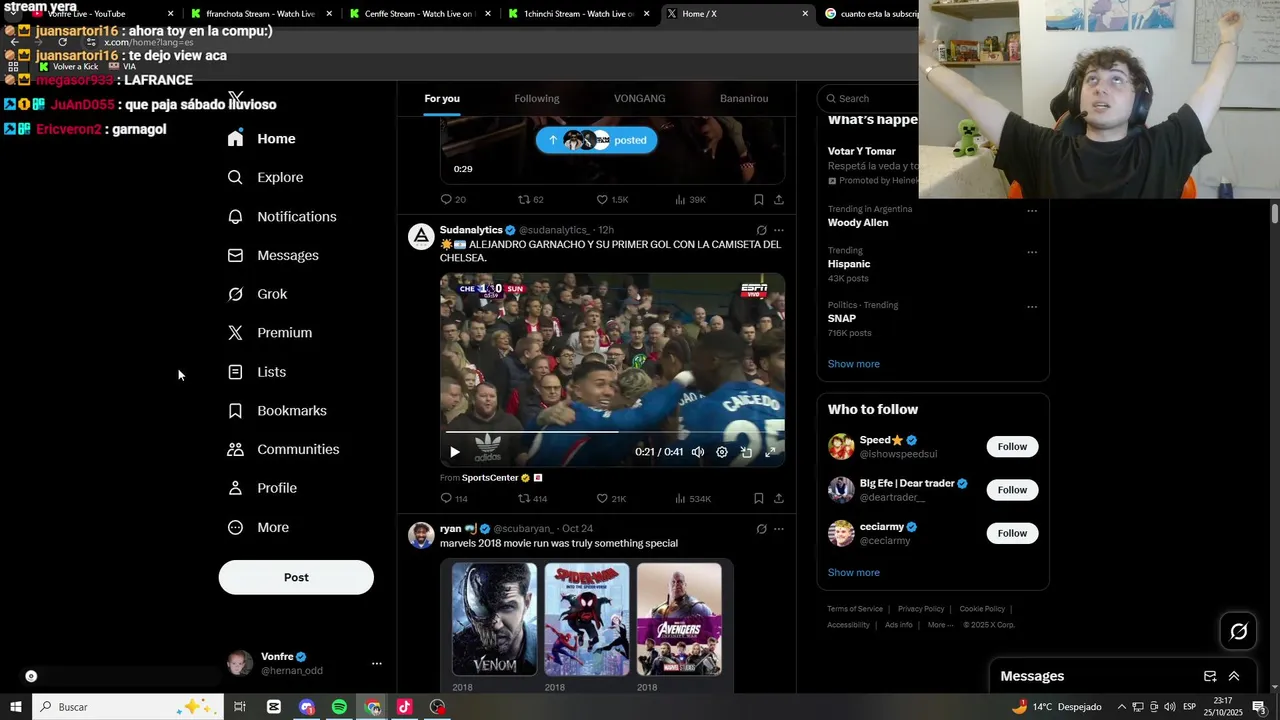1280x720 pixels.
Task: Open TikTok app from the taskbar
Action: pyautogui.click(x=404, y=707)
